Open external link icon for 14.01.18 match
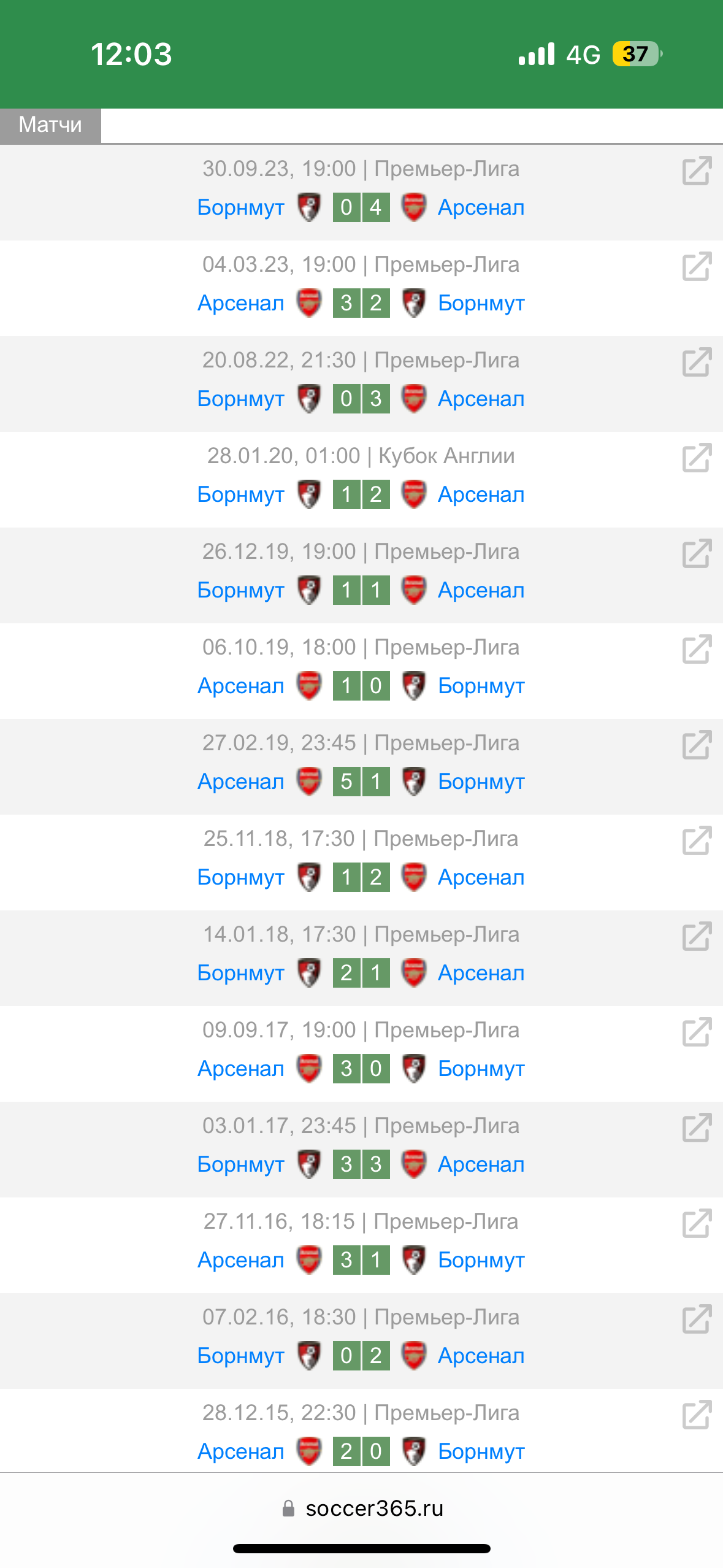This screenshot has height=1568, width=723. click(697, 936)
